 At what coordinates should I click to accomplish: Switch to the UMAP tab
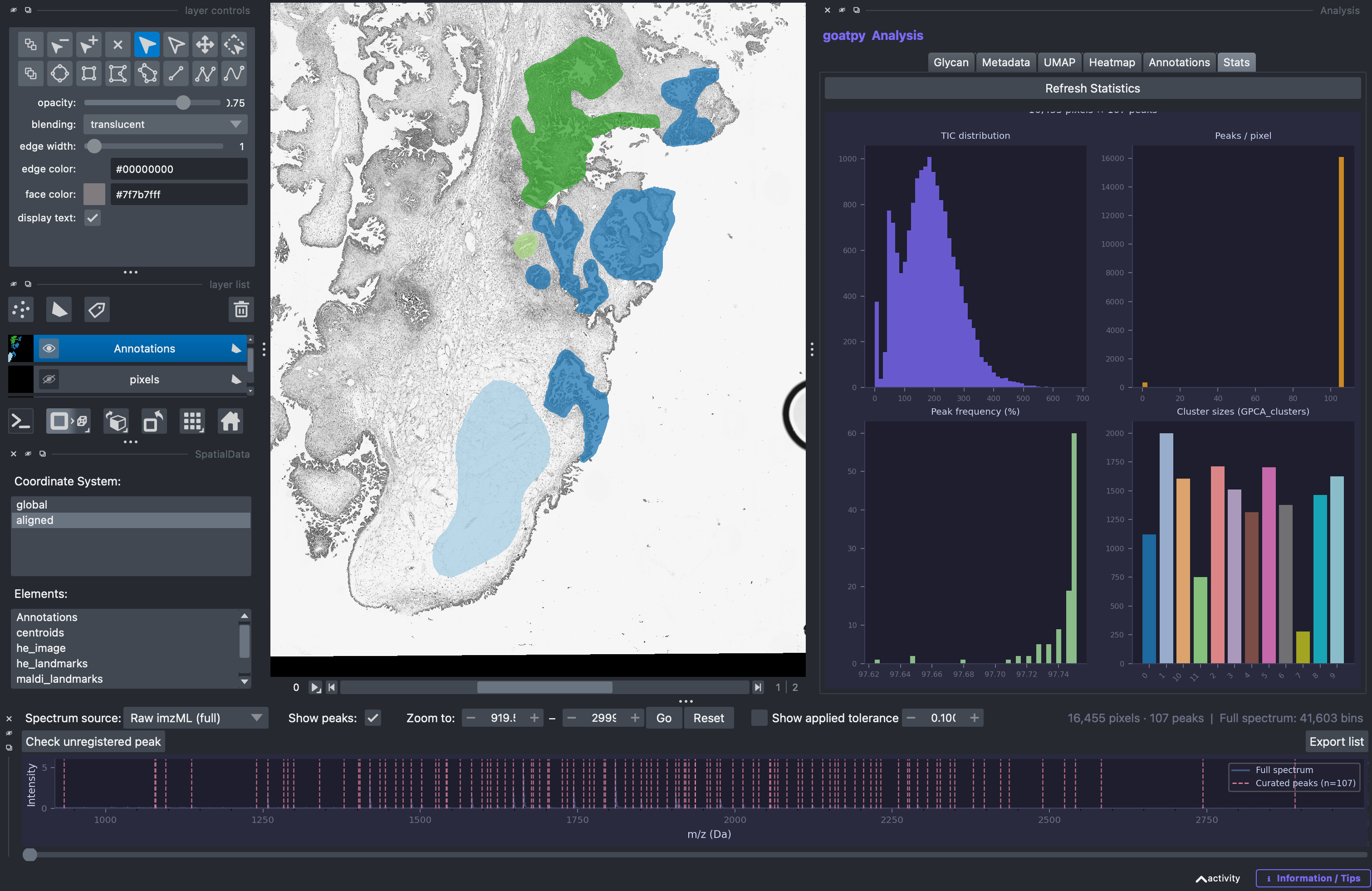click(x=1059, y=62)
